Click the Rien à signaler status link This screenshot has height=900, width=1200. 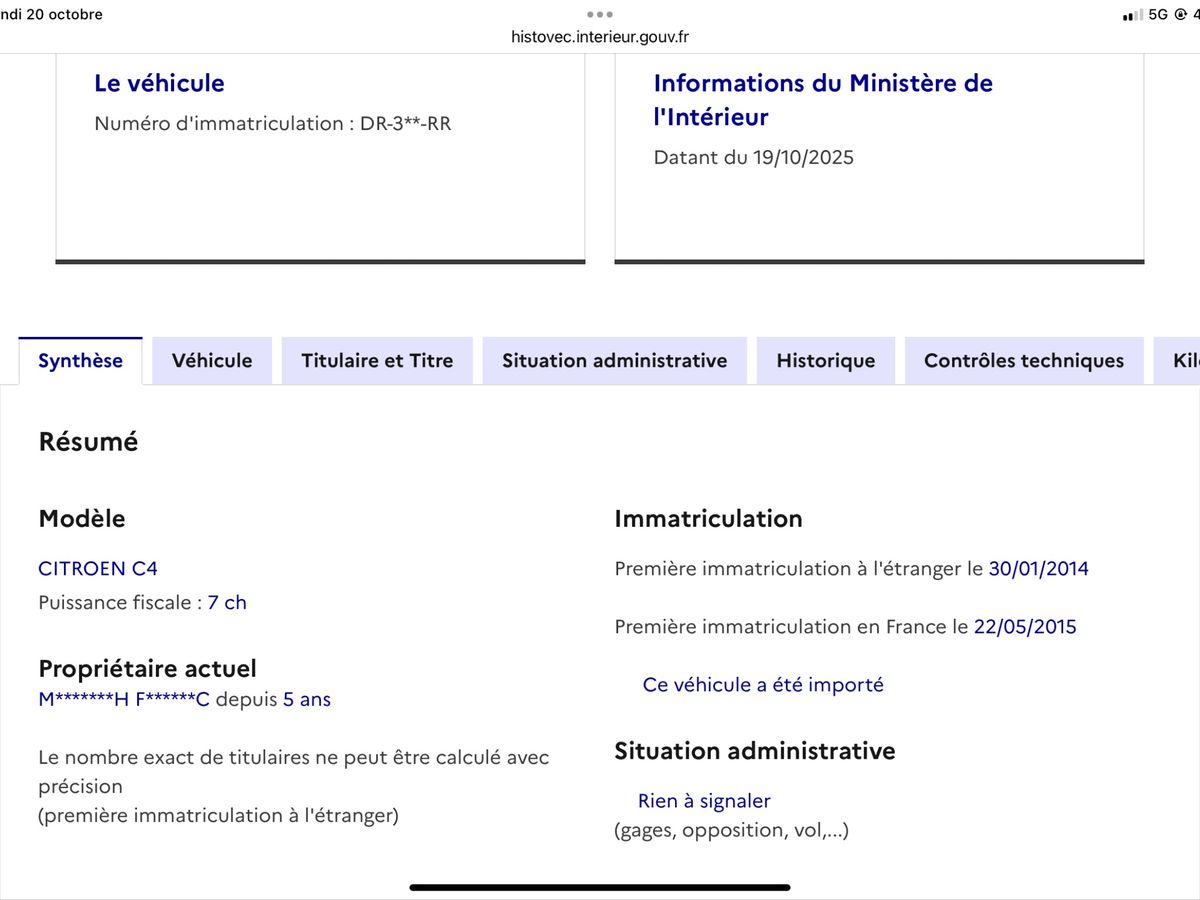pyautogui.click(x=704, y=800)
